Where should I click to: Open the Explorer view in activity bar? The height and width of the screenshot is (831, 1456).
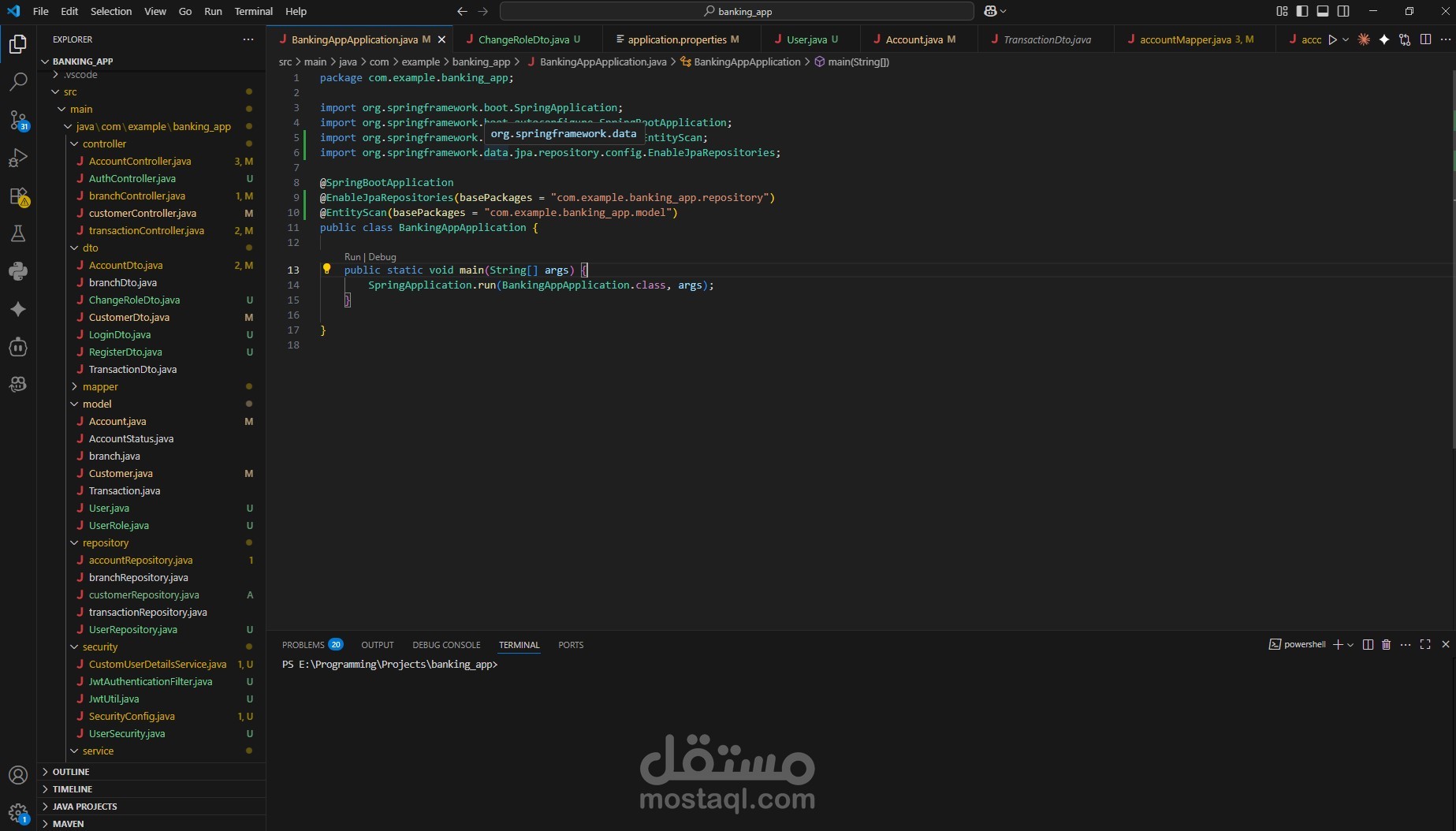[x=18, y=44]
